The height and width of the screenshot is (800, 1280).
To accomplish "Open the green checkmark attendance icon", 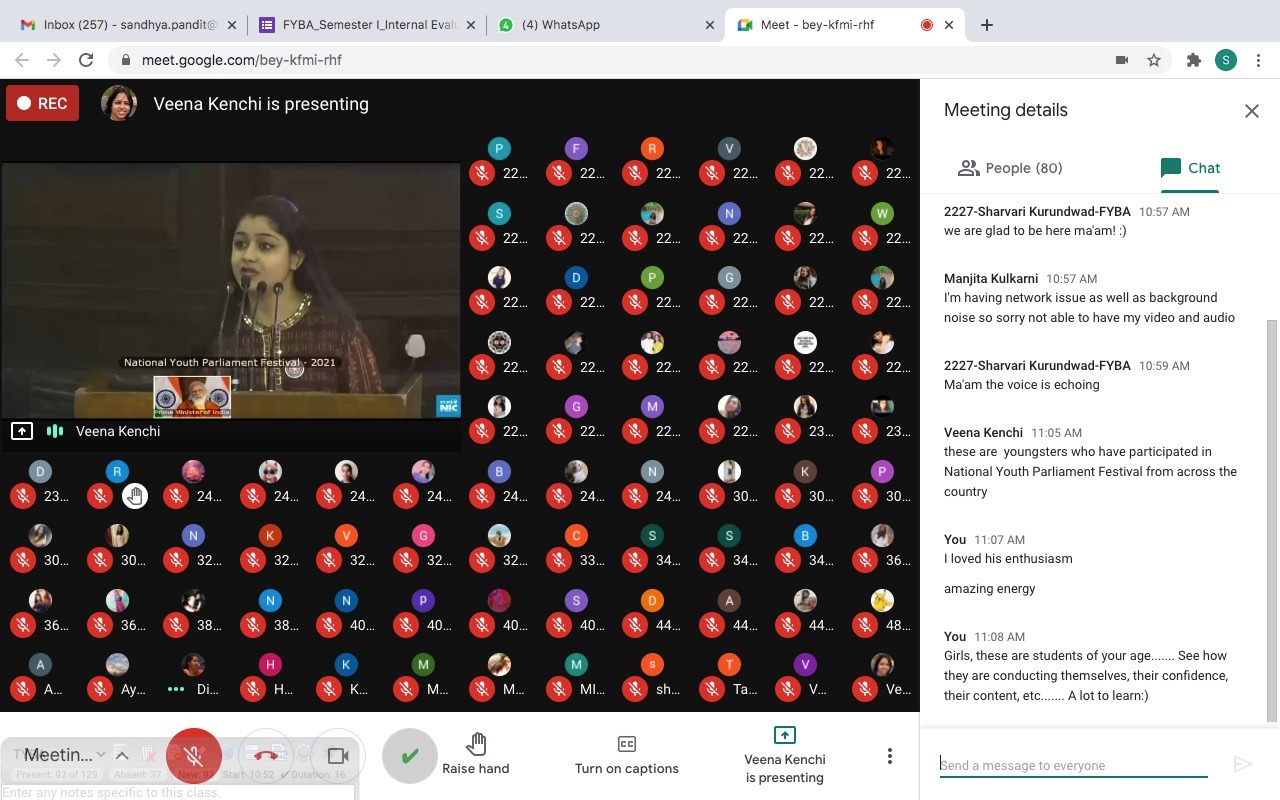I will pos(409,755).
